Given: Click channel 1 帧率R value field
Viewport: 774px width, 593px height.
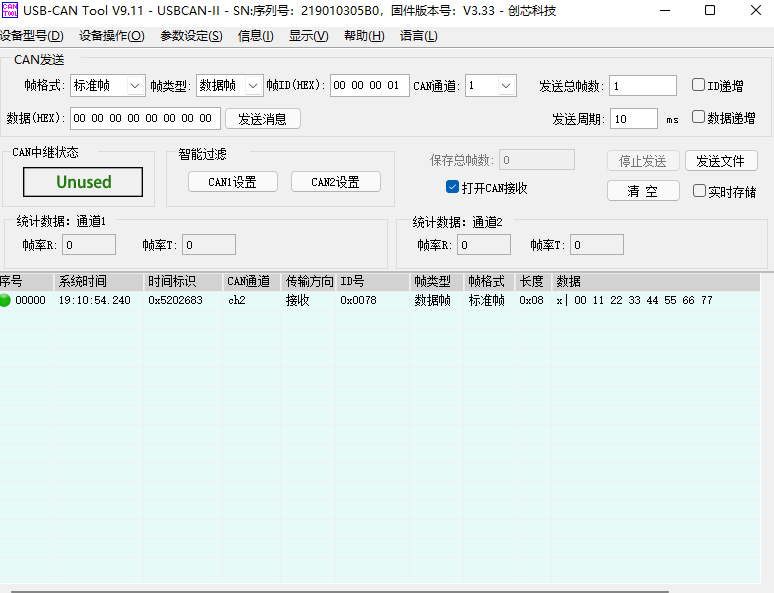Looking at the screenshot, I should coord(89,245).
